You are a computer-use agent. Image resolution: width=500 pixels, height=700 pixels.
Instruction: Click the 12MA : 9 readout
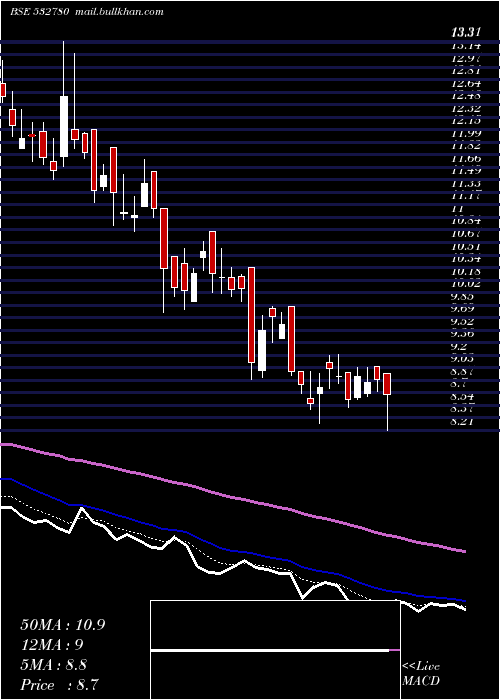click(x=52, y=645)
